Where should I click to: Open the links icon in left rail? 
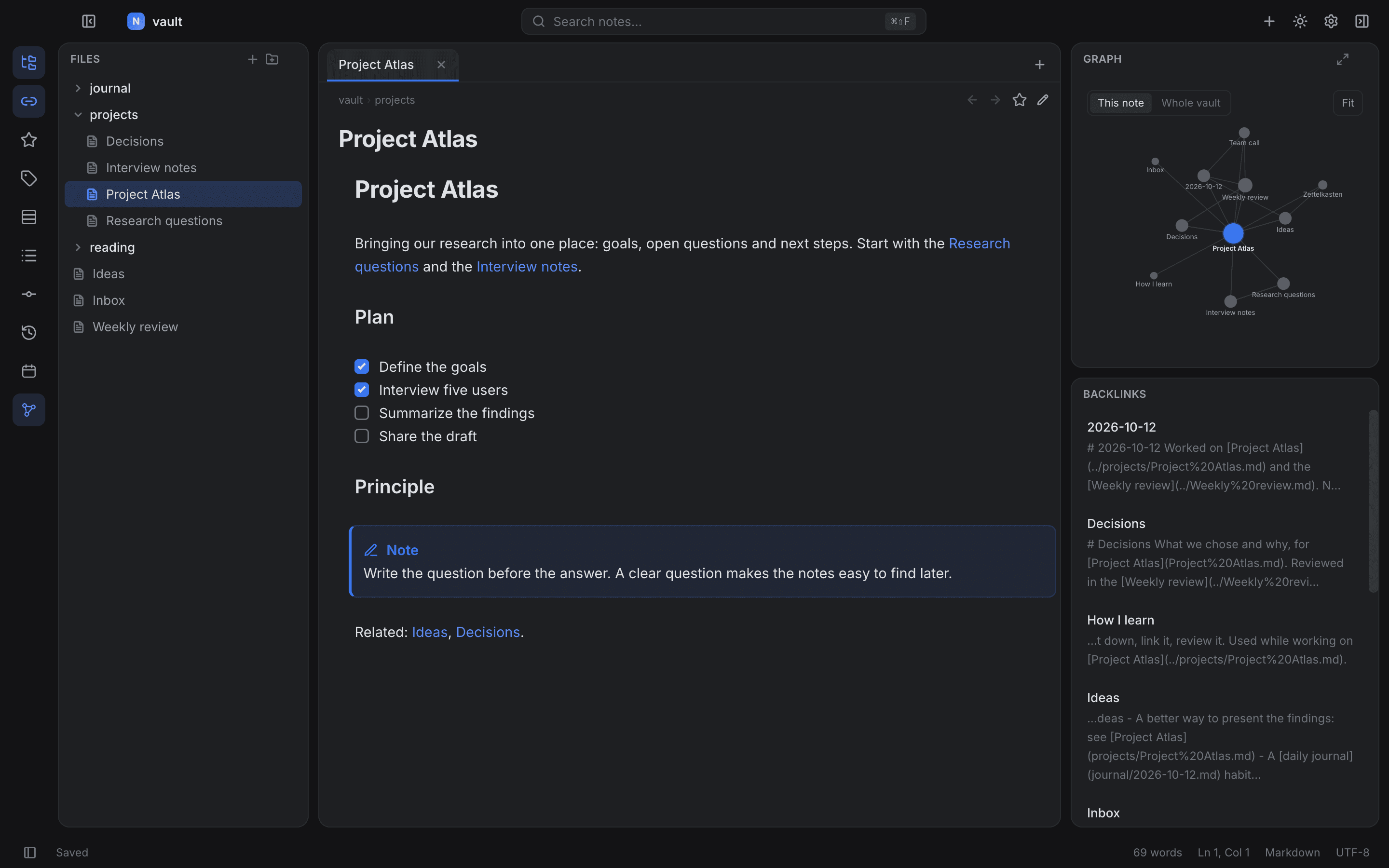(x=29, y=101)
